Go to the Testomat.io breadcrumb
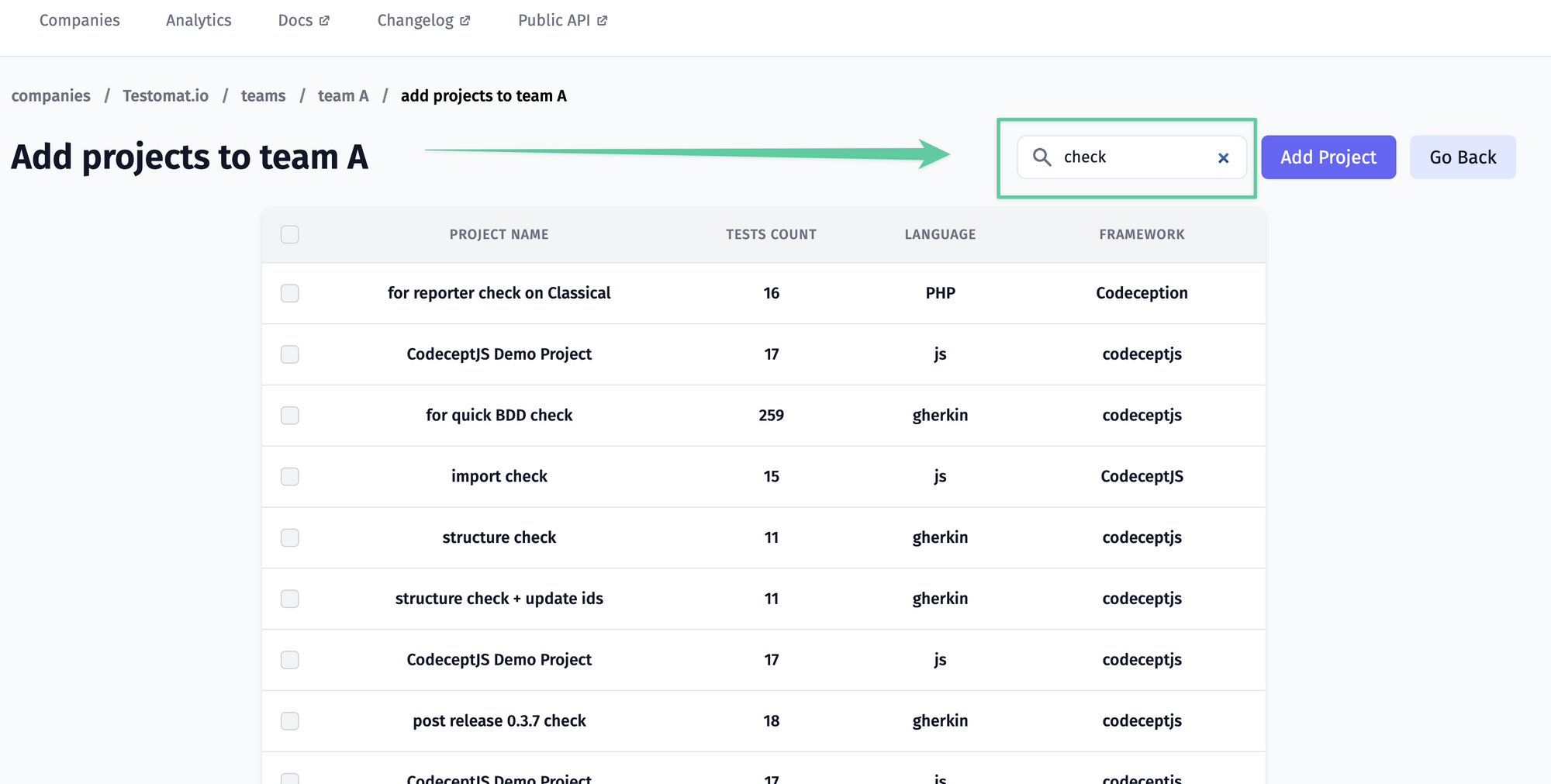Image resolution: width=1551 pixels, height=784 pixels. (165, 96)
